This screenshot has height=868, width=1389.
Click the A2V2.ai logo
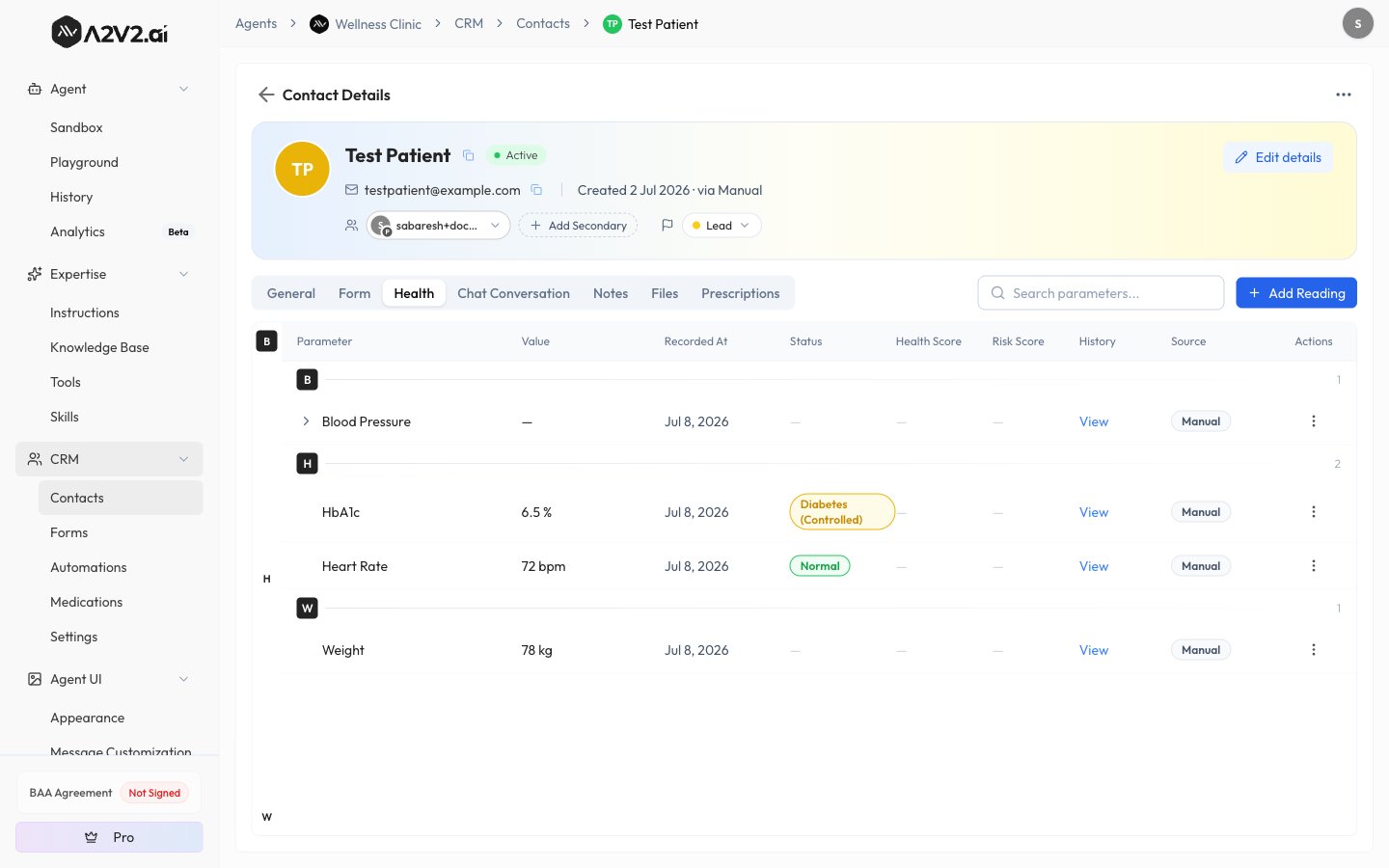tap(109, 33)
